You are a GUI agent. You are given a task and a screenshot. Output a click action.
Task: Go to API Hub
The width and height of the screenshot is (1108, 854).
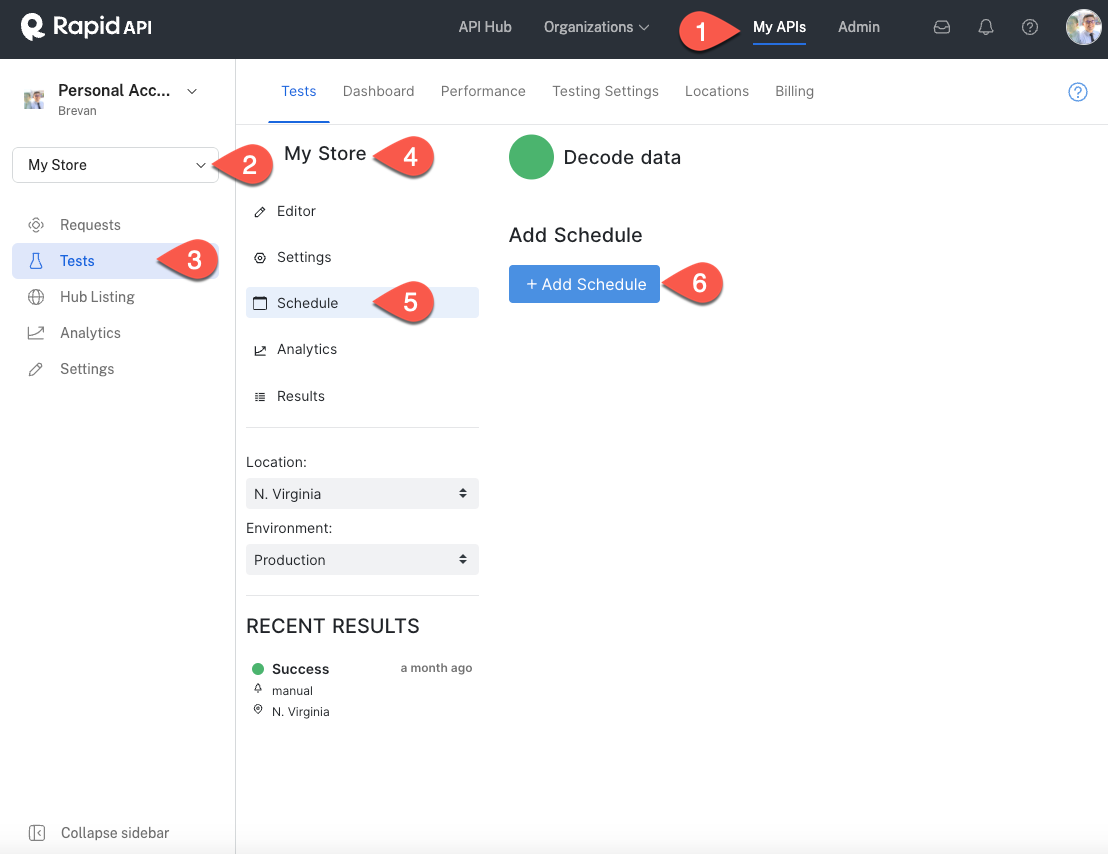point(485,27)
